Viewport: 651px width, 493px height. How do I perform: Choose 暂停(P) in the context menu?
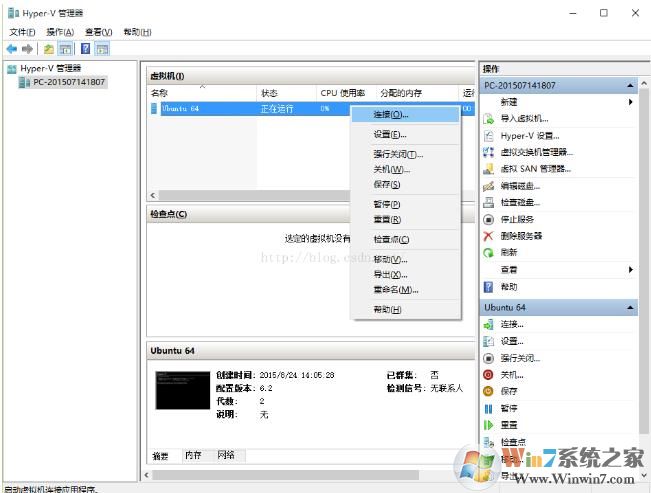pyautogui.click(x=406, y=204)
